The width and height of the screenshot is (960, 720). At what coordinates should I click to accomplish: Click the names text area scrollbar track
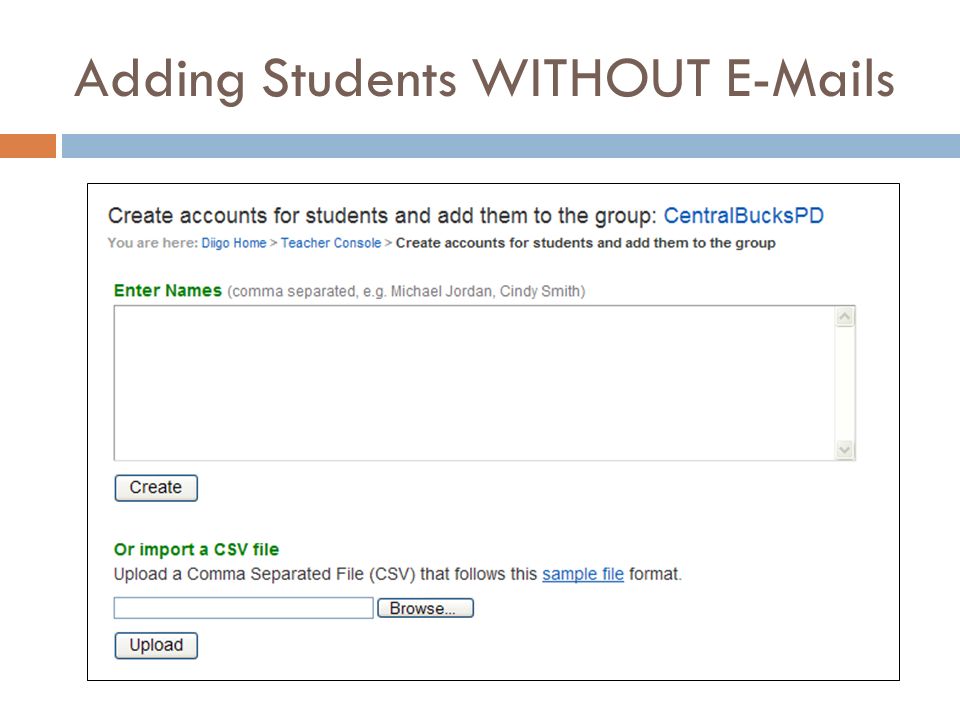click(845, 383)
